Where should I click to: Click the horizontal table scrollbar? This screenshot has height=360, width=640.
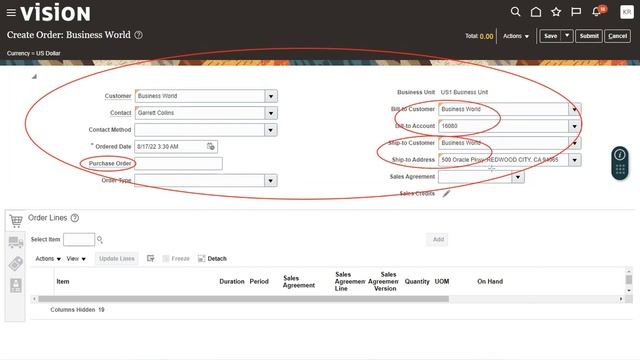click(243, 299)
